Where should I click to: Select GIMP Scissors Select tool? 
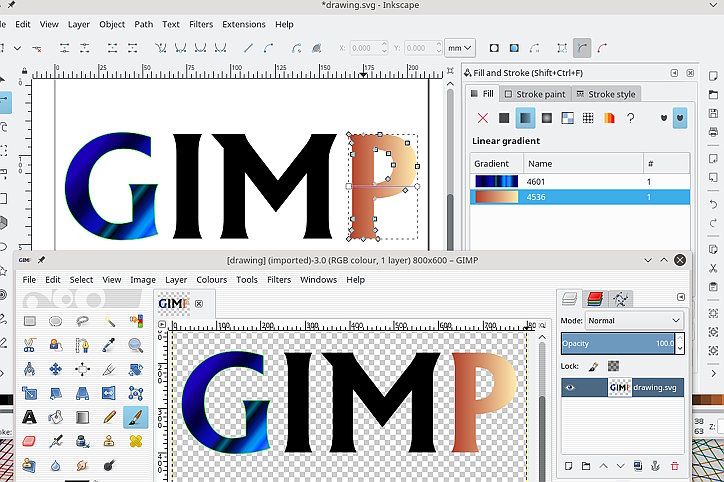(30, 345)
